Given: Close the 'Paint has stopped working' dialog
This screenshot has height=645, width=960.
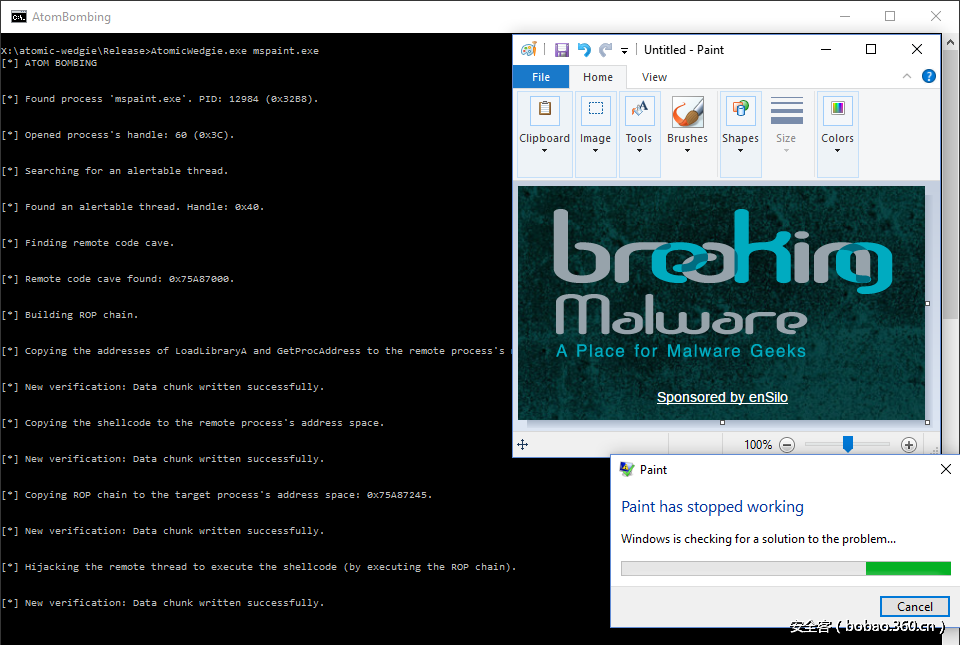Looking at the screenshot, I should pyautogui.click(x=945, y=469).
